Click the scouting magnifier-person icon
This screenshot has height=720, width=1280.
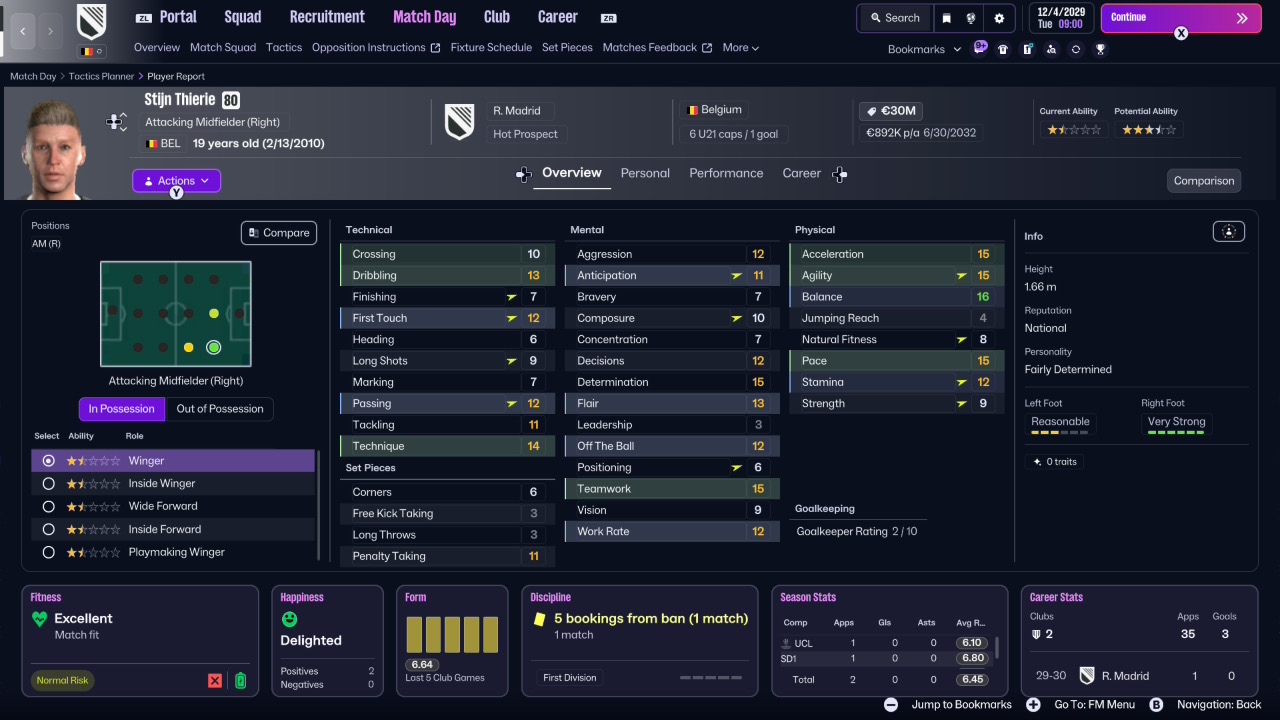click(x=1051, y=49)
